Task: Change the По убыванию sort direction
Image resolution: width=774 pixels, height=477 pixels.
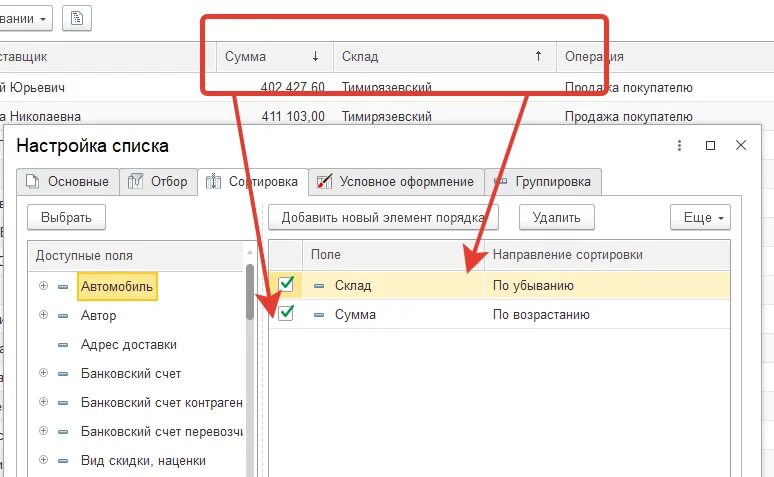Action: [x=533, y=285]
